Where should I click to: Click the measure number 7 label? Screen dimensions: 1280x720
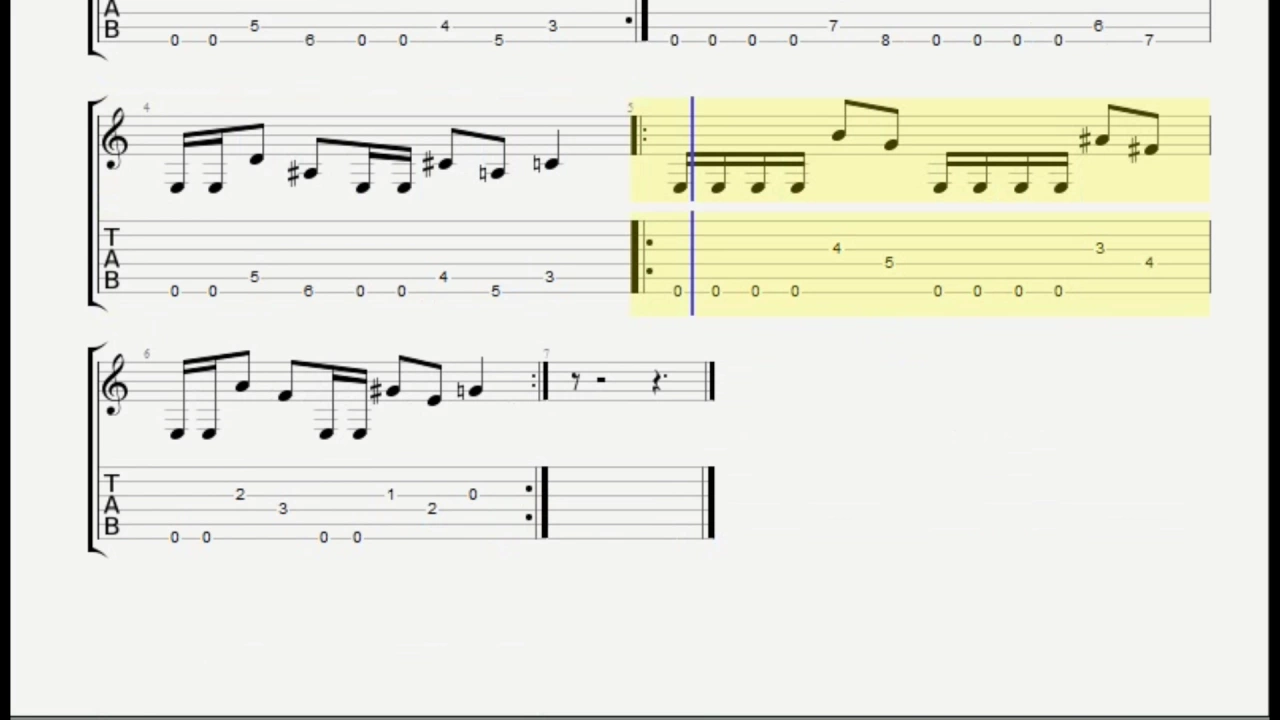[547, 354]
